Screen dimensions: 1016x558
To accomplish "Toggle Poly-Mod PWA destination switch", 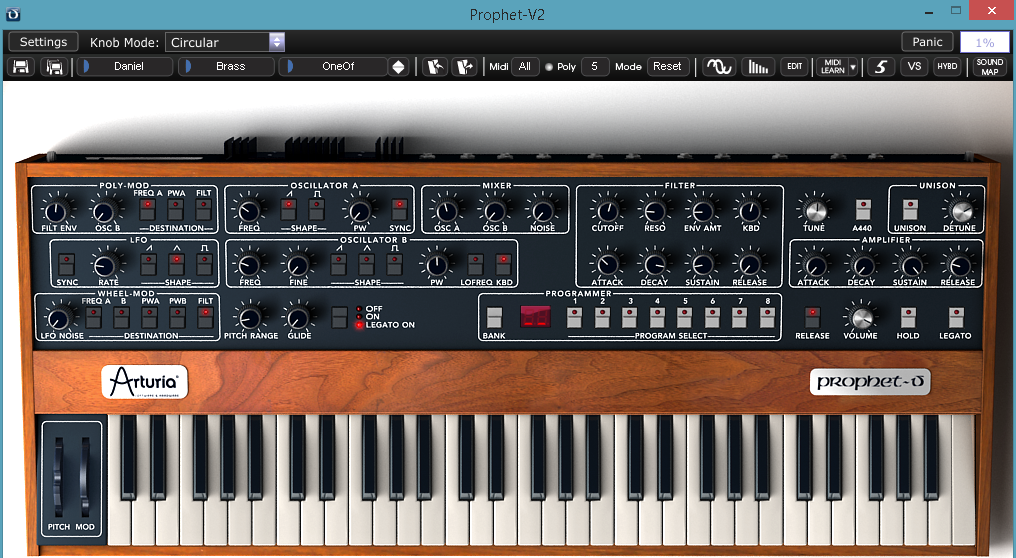I will [x=176, y=209].
